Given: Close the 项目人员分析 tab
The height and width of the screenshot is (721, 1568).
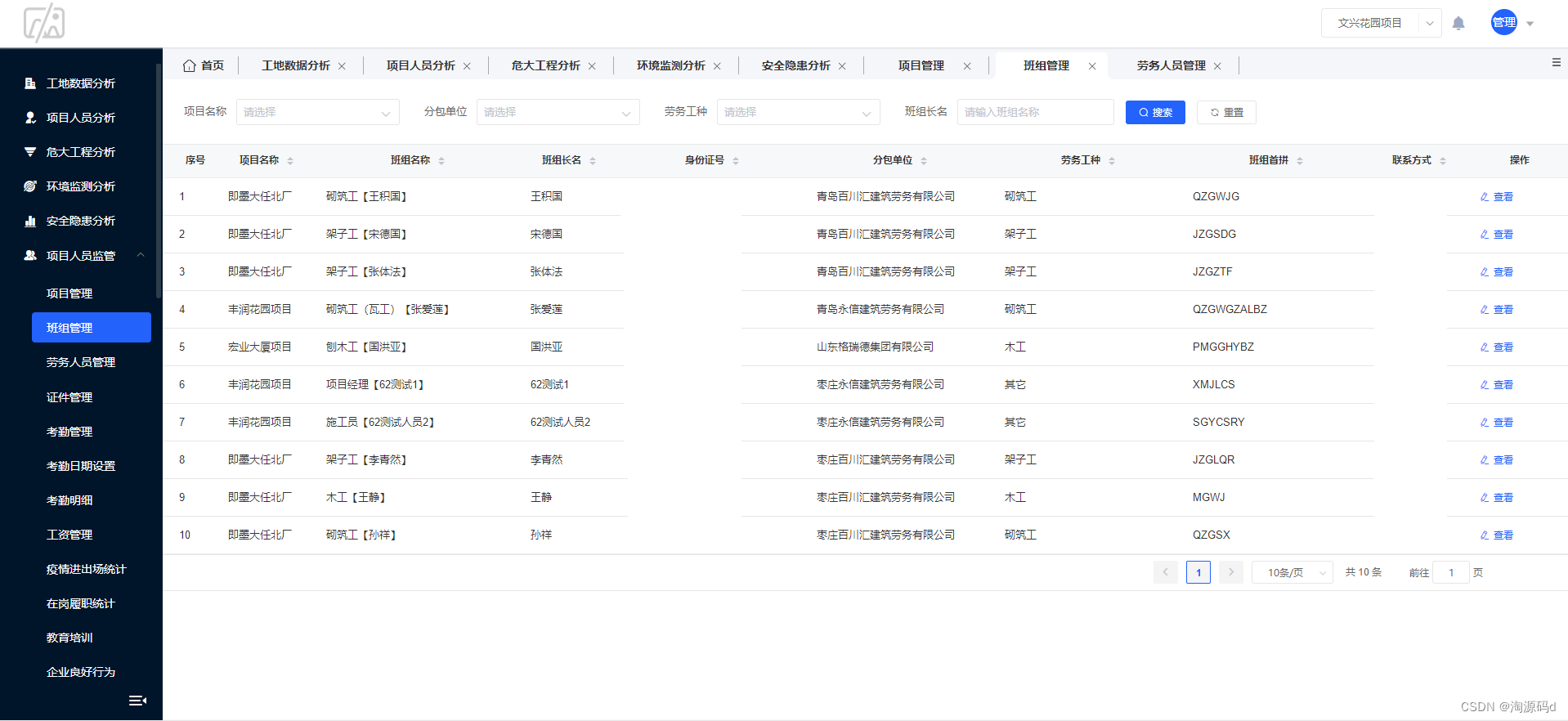Looking at the screenshot, I should pyautogui.click(x=467, y=66).
